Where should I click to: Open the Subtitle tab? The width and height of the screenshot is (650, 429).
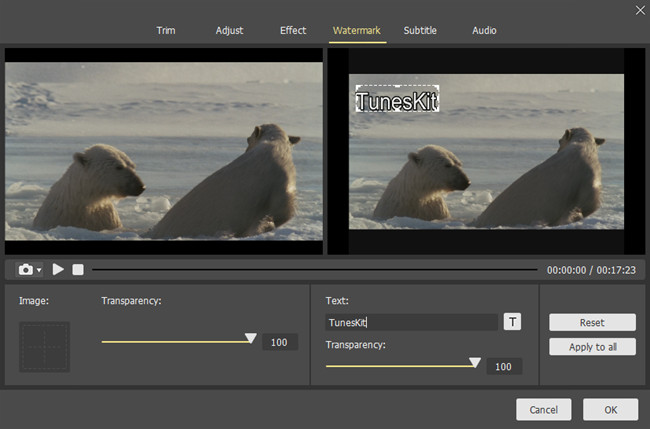[420, 31]
